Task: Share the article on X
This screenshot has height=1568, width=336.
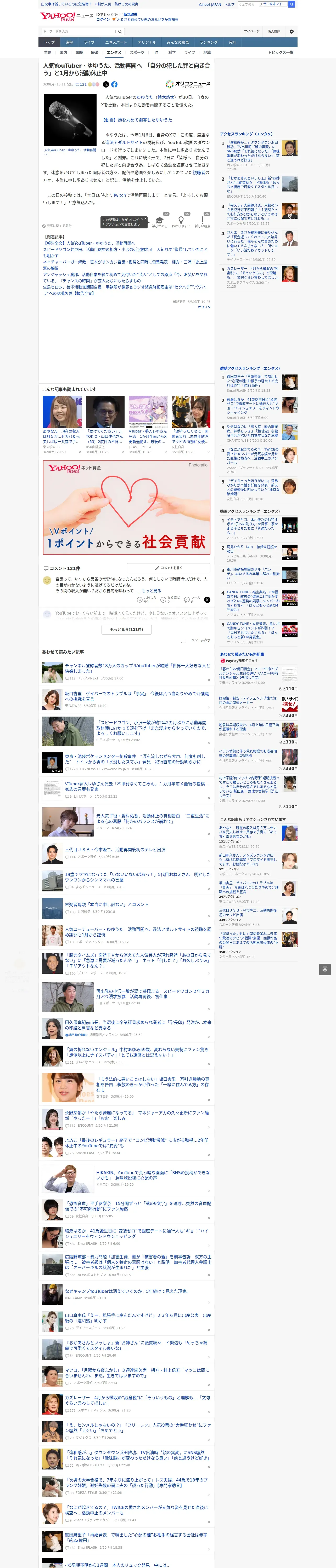Action: 106,85
